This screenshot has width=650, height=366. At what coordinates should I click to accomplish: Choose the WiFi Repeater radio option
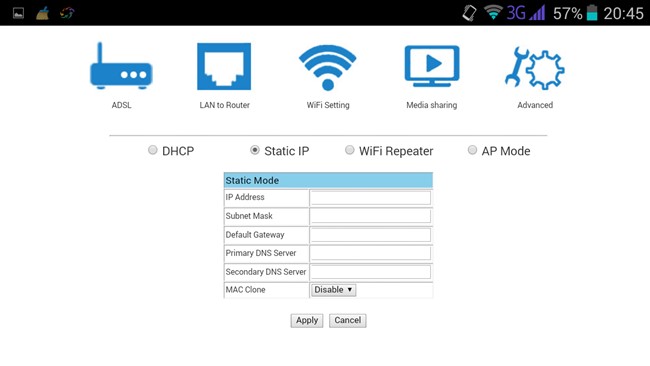(349, 150)
